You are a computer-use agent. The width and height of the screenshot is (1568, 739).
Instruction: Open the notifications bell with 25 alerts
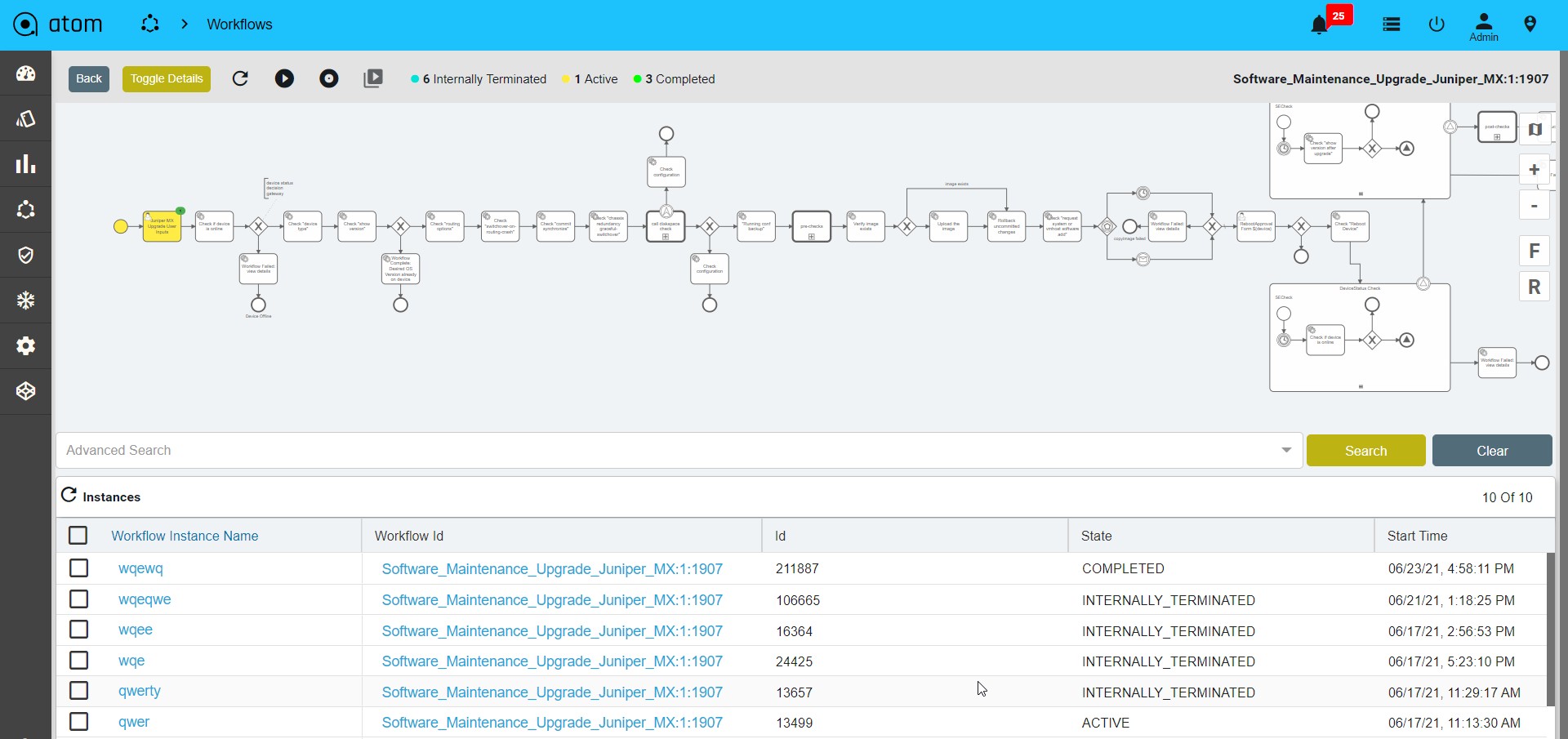coord(1319,25)
